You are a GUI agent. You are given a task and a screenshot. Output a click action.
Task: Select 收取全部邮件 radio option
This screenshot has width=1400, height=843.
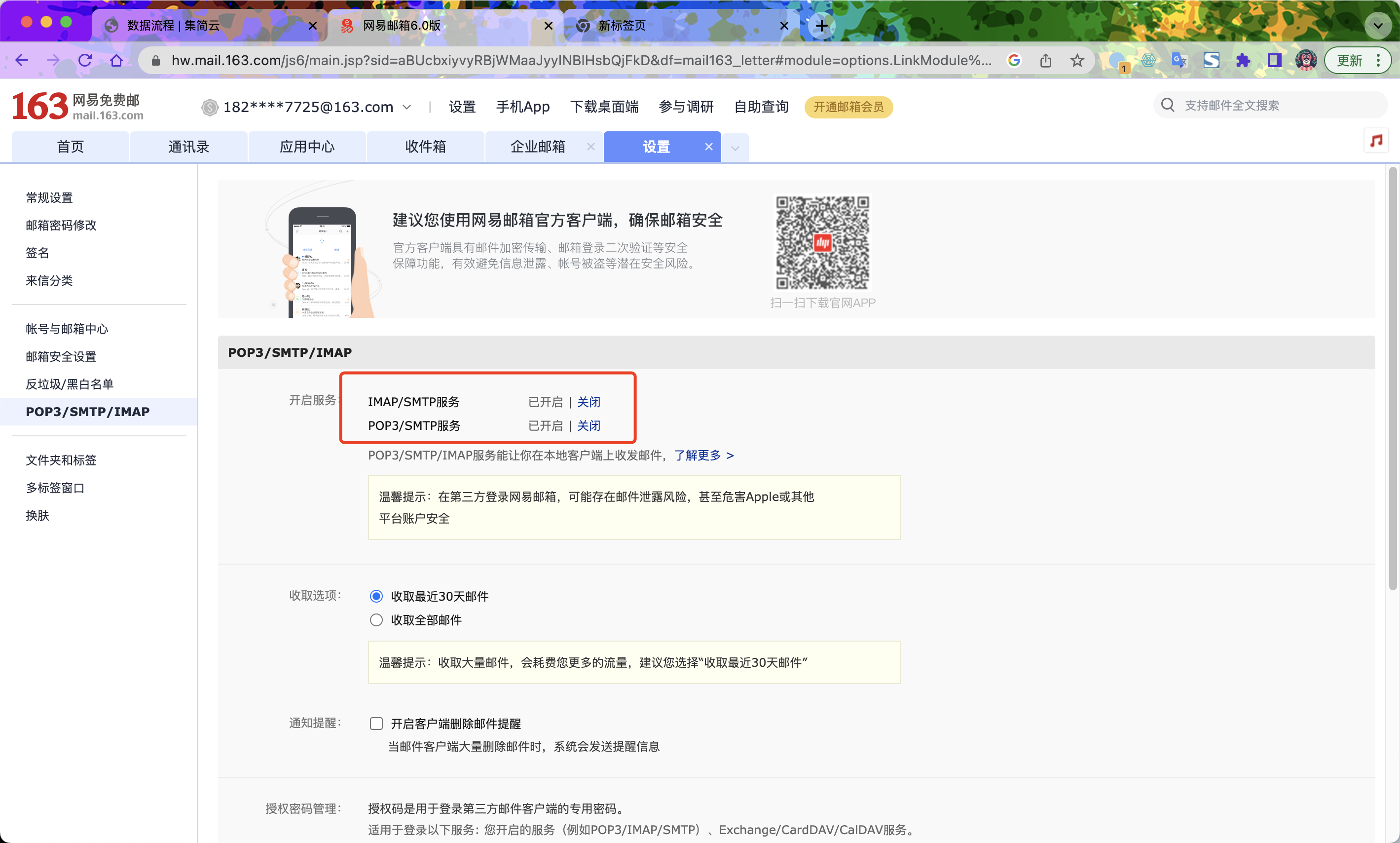(x=376, y=620)
